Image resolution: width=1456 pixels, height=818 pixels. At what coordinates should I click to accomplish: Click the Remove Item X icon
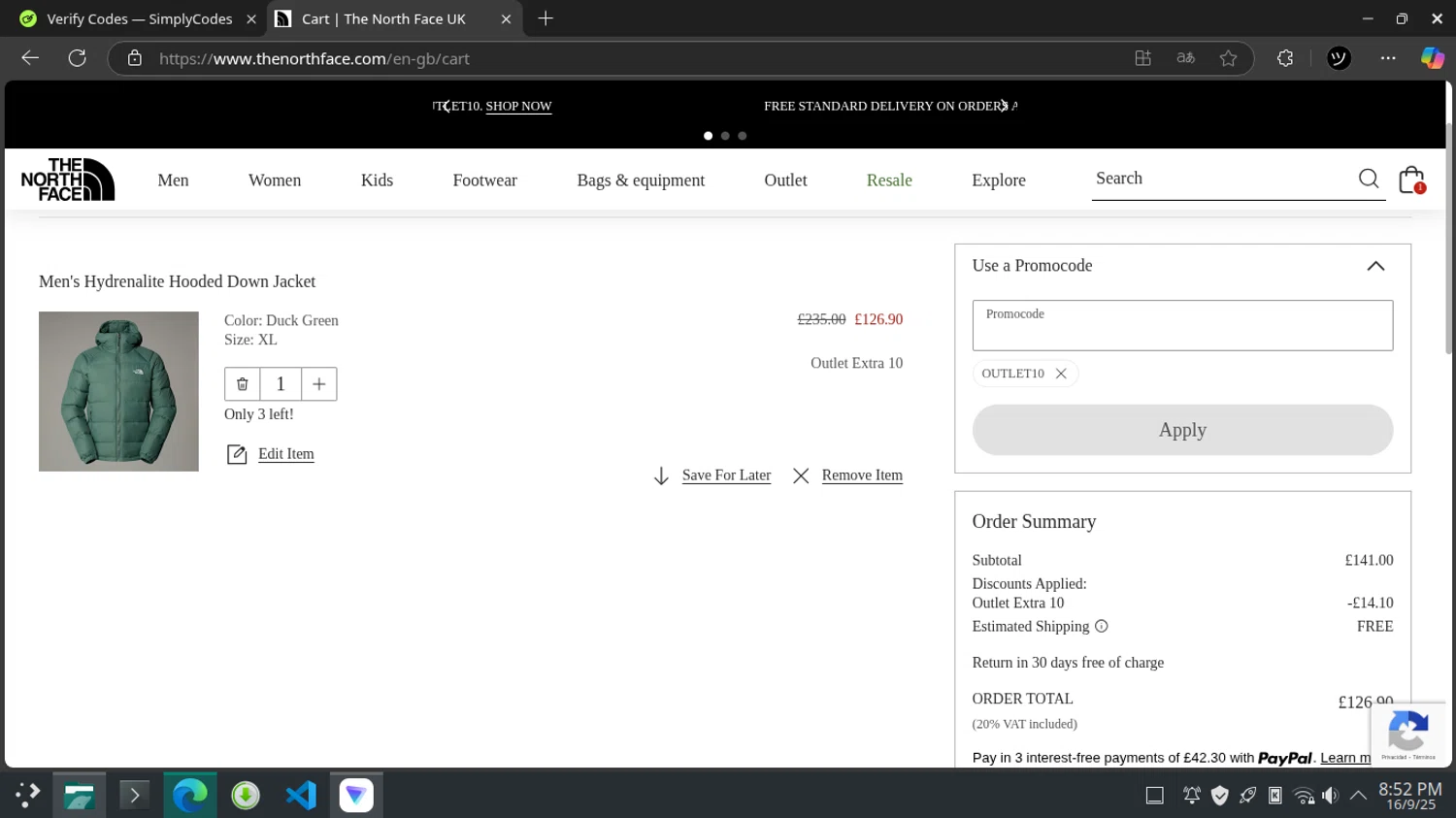tap(801, 475)
